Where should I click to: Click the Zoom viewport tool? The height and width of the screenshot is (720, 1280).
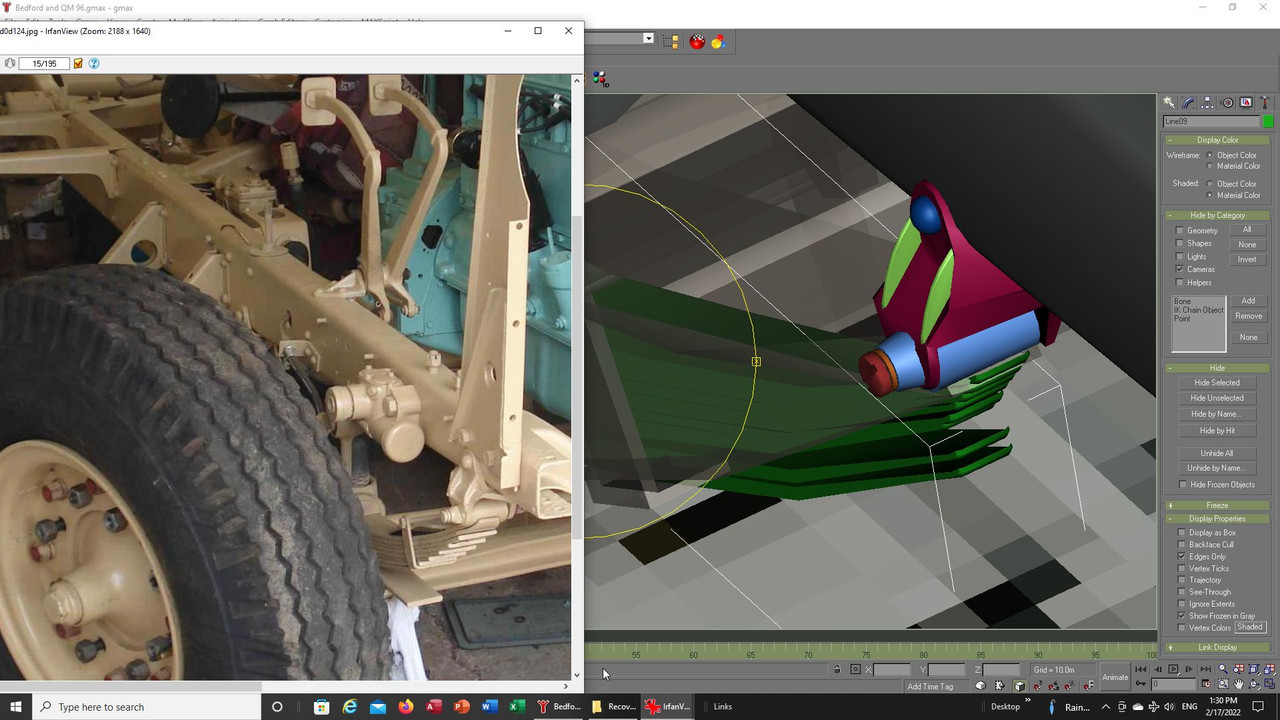(x=1222, y=670)
